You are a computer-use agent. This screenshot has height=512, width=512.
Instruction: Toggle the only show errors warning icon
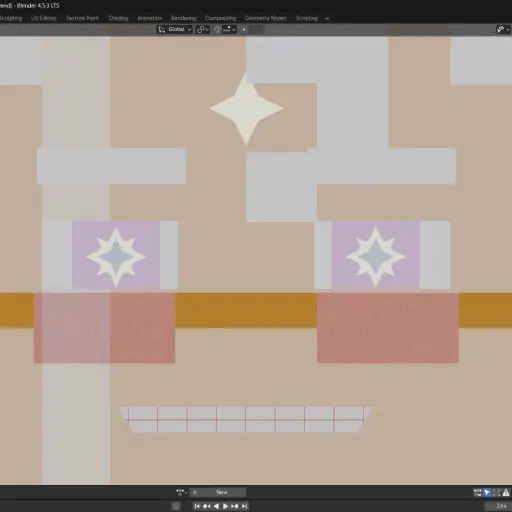pos(506,492)
